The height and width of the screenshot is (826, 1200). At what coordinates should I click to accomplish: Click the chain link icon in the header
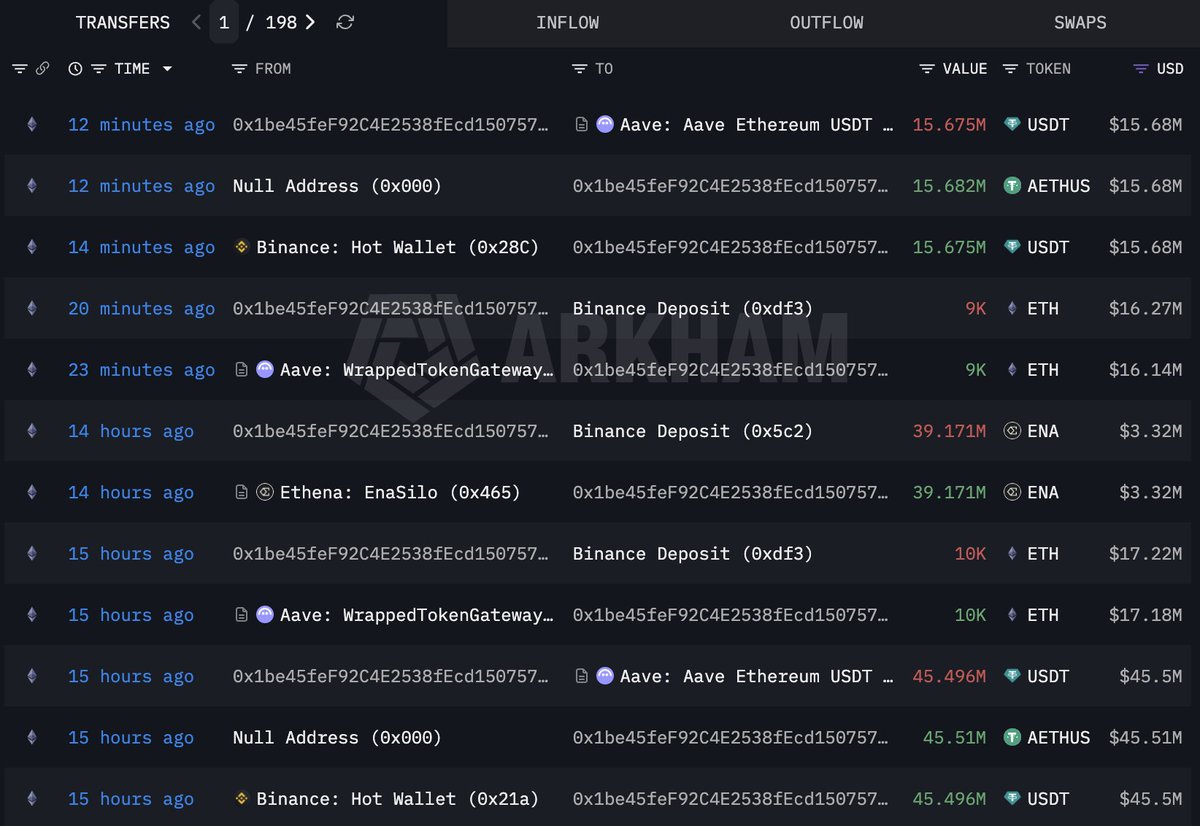point(43,69)
